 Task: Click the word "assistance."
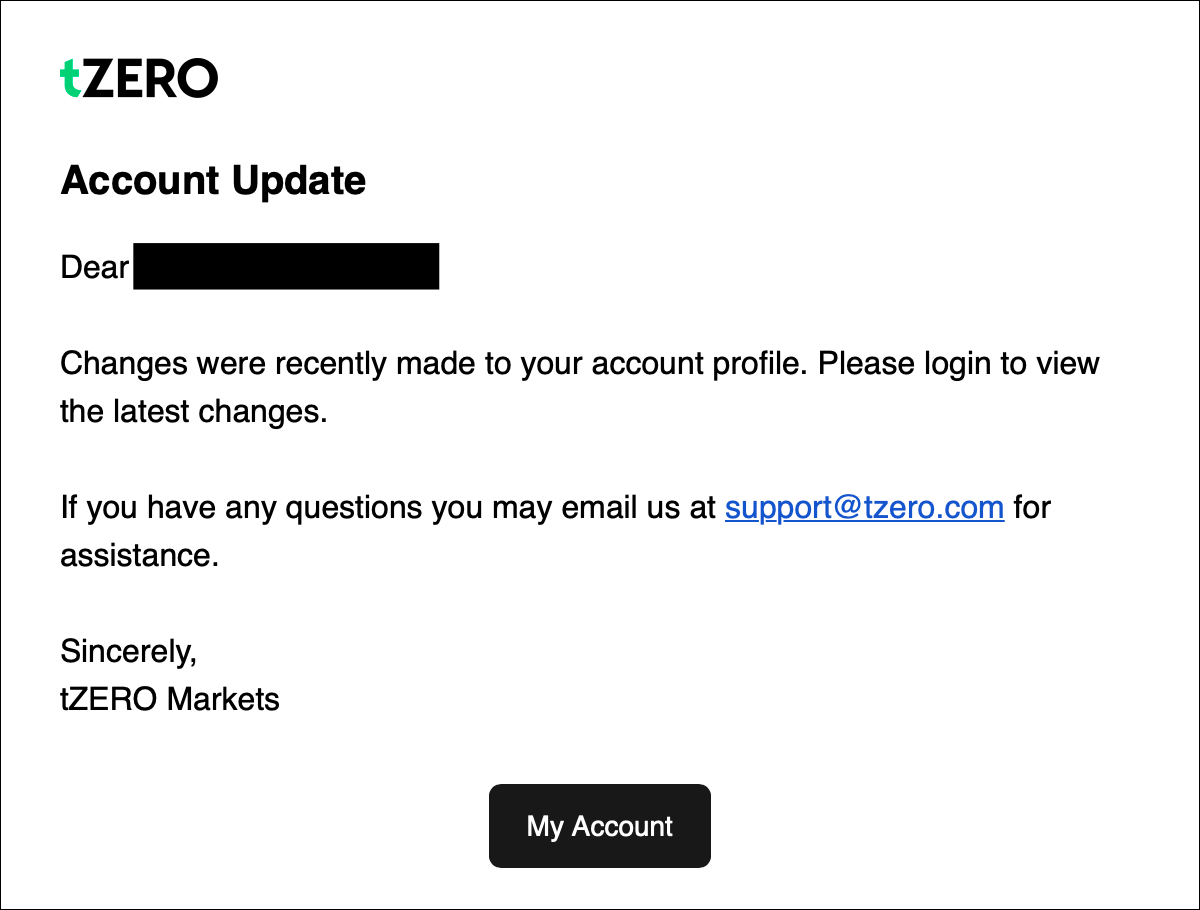click(x=139, y=556)
